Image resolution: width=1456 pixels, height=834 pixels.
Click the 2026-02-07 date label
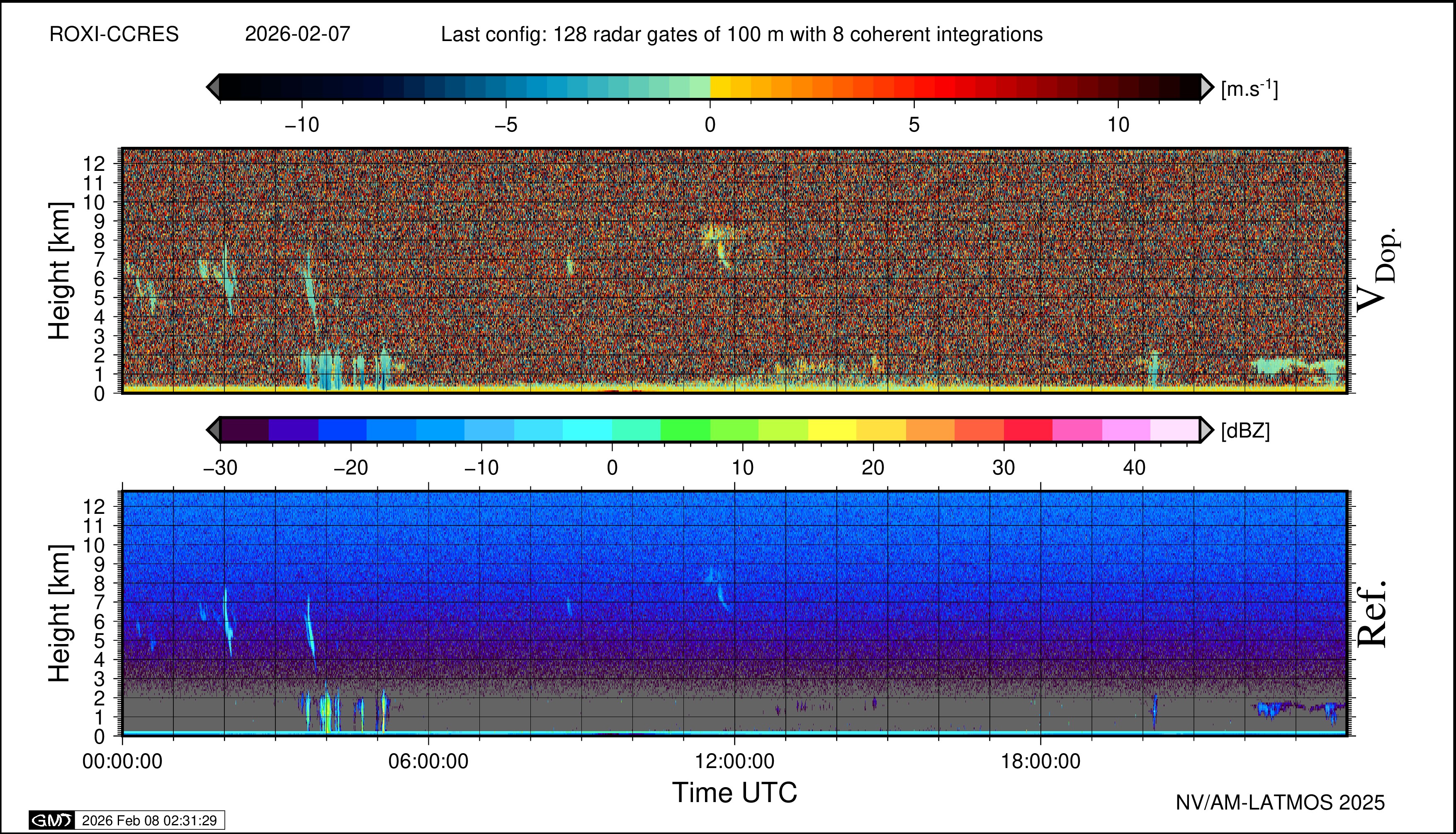[x=297, y=34]
